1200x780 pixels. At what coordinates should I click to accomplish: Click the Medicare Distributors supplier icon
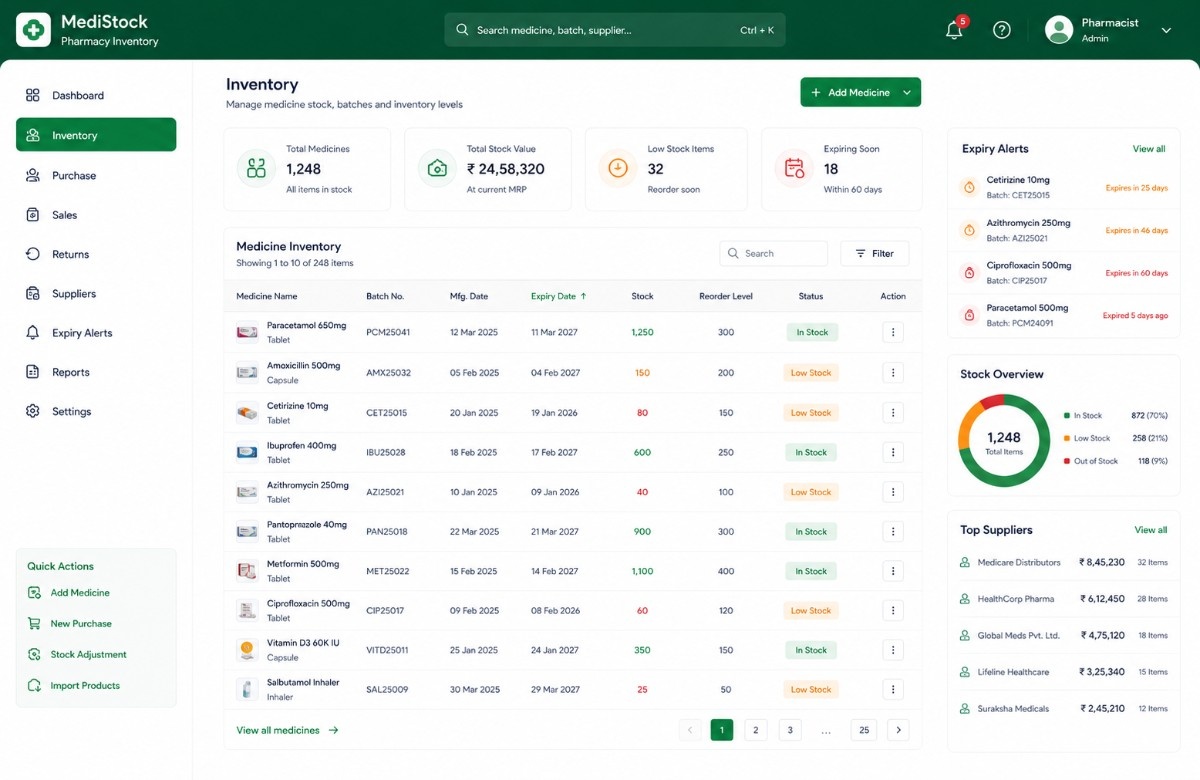pyautogui.click(x=965, y=563)
